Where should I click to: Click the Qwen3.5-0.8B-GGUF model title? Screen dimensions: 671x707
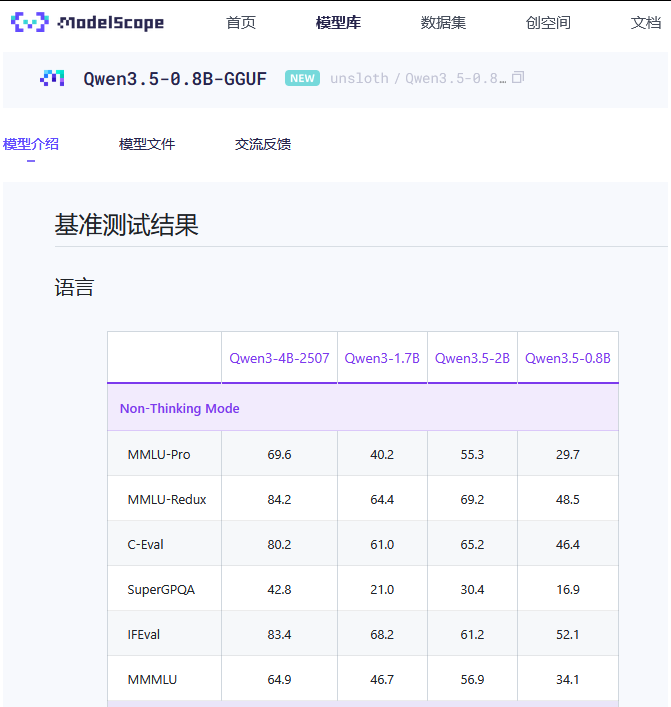point(175,79)
